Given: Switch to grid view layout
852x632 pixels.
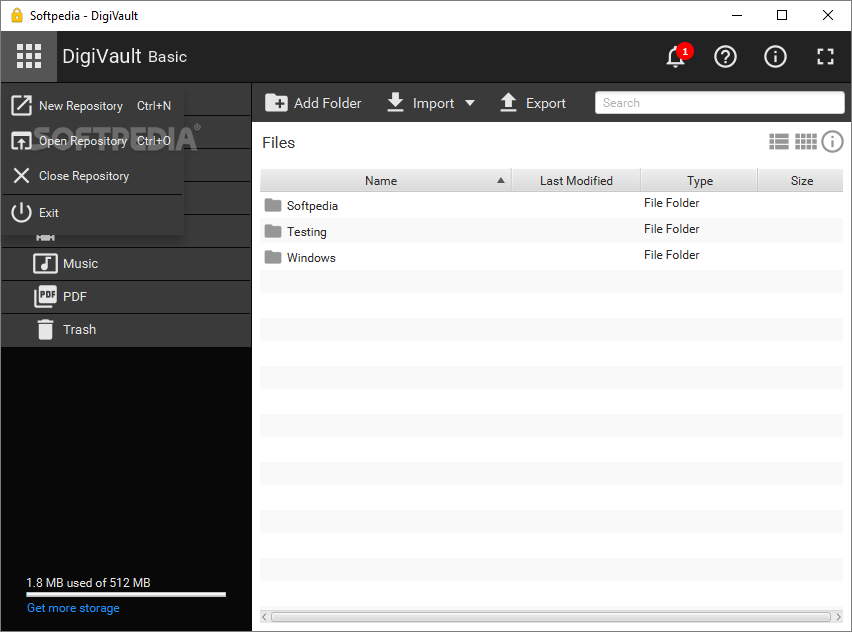Looking at the screenshot, I should point(806,142).
